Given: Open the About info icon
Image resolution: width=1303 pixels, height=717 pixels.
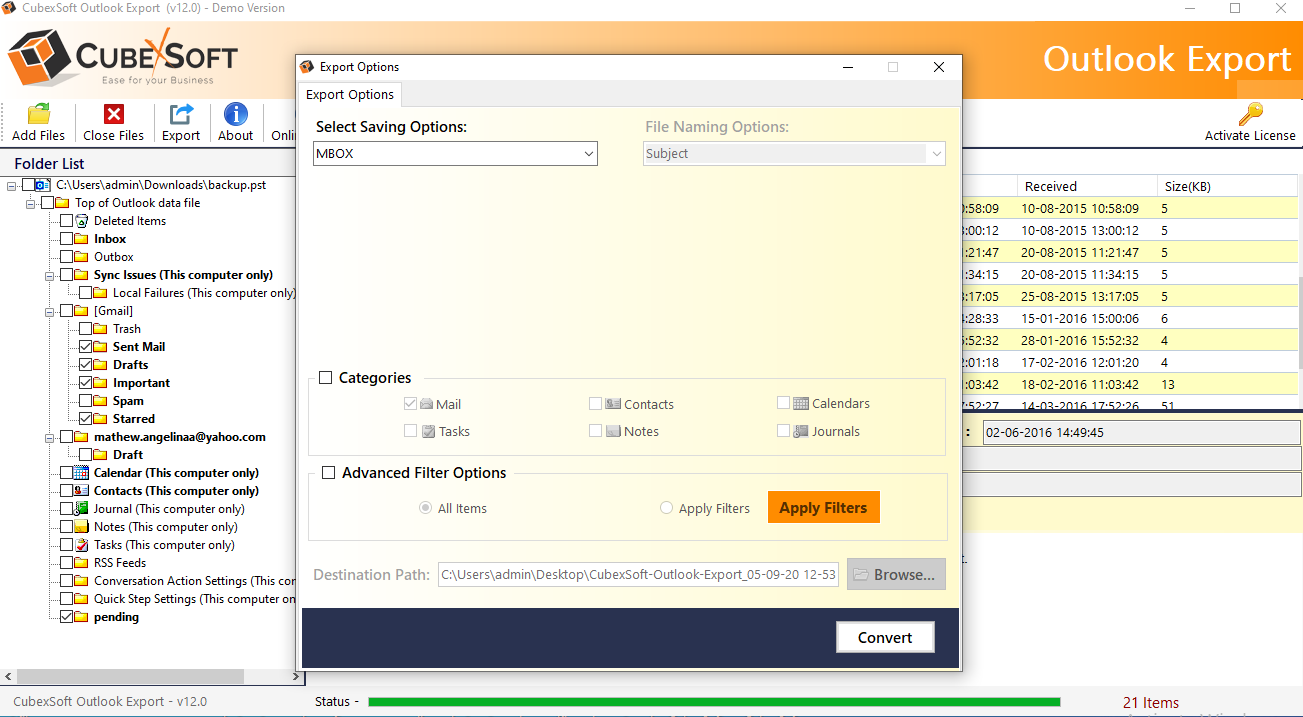Looking at the screenshot, I should point(236,114).
